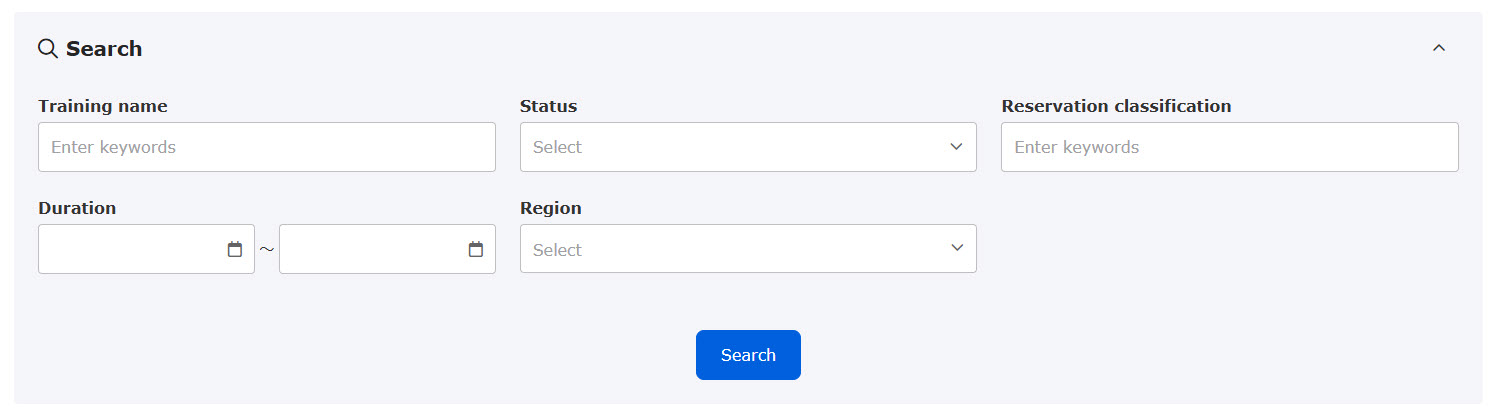Image resolution: width=1494 pixels, height=414 pixels.
Task: Click the Status dropdown chevron arrow
Action: tap(956, 147)
